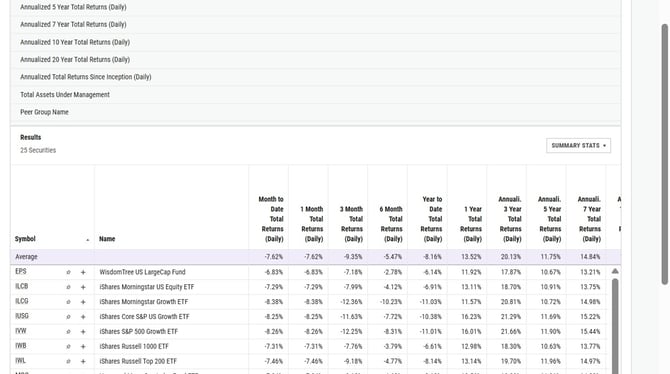Click iShares Russell 1000 ETF name
The width and height of the screenshot is (670, 374).
pyautogui.click(x=134, y=347)
